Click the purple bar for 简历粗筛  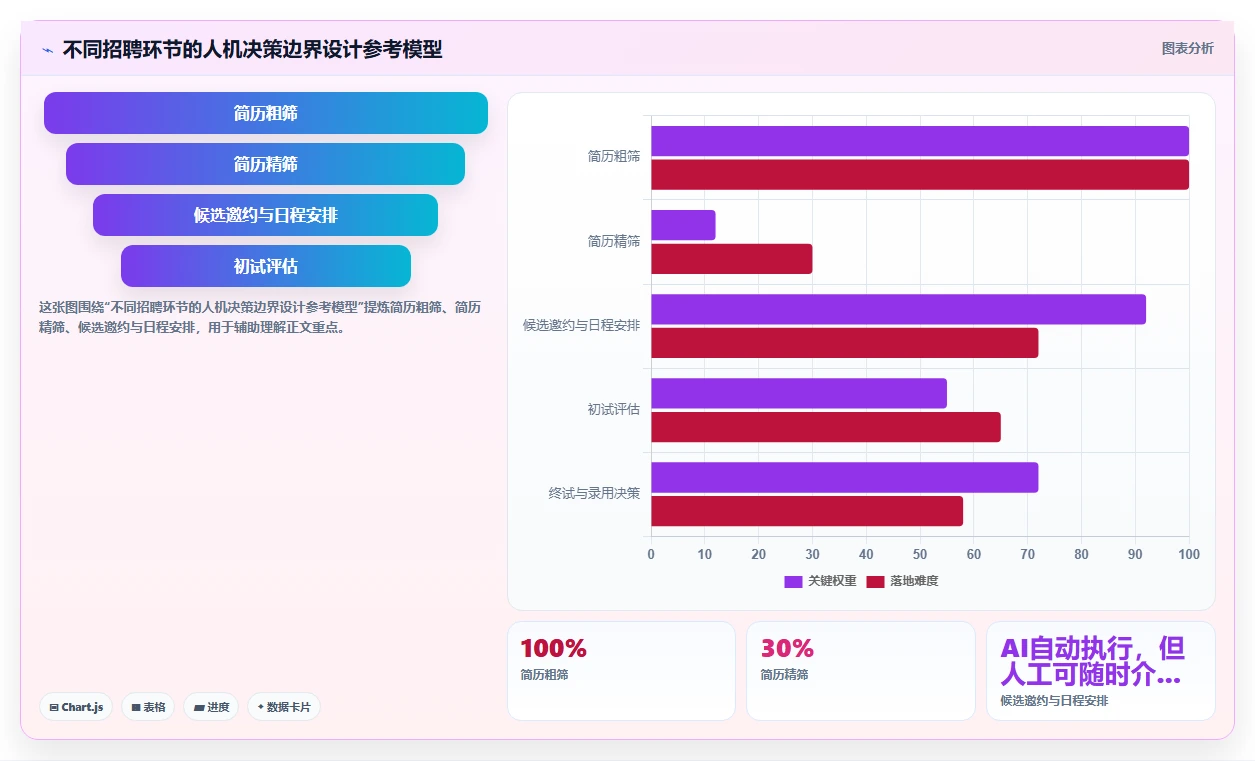pyautogui.click(x=920, y=141)
